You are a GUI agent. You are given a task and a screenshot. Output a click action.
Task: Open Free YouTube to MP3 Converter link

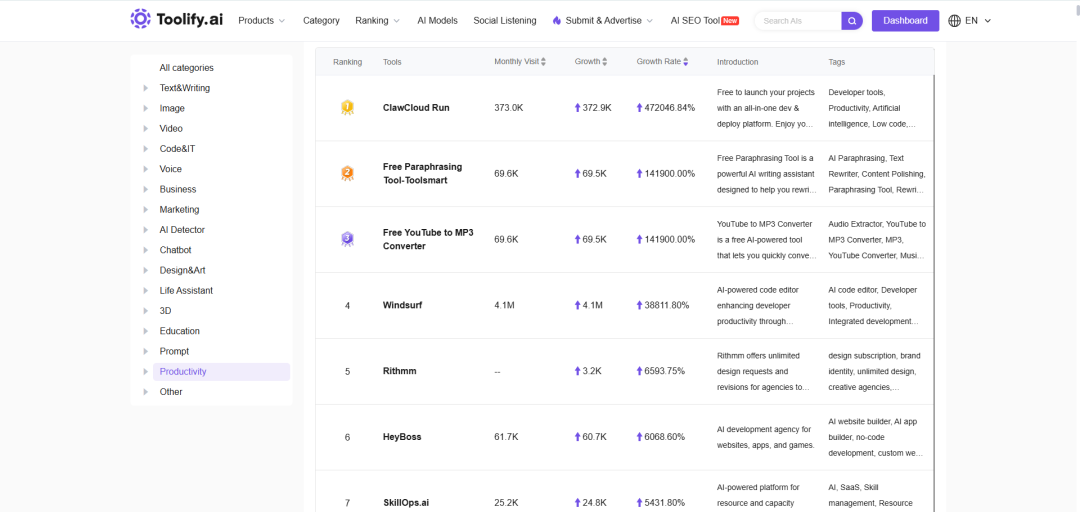click(x=428, y=239)
